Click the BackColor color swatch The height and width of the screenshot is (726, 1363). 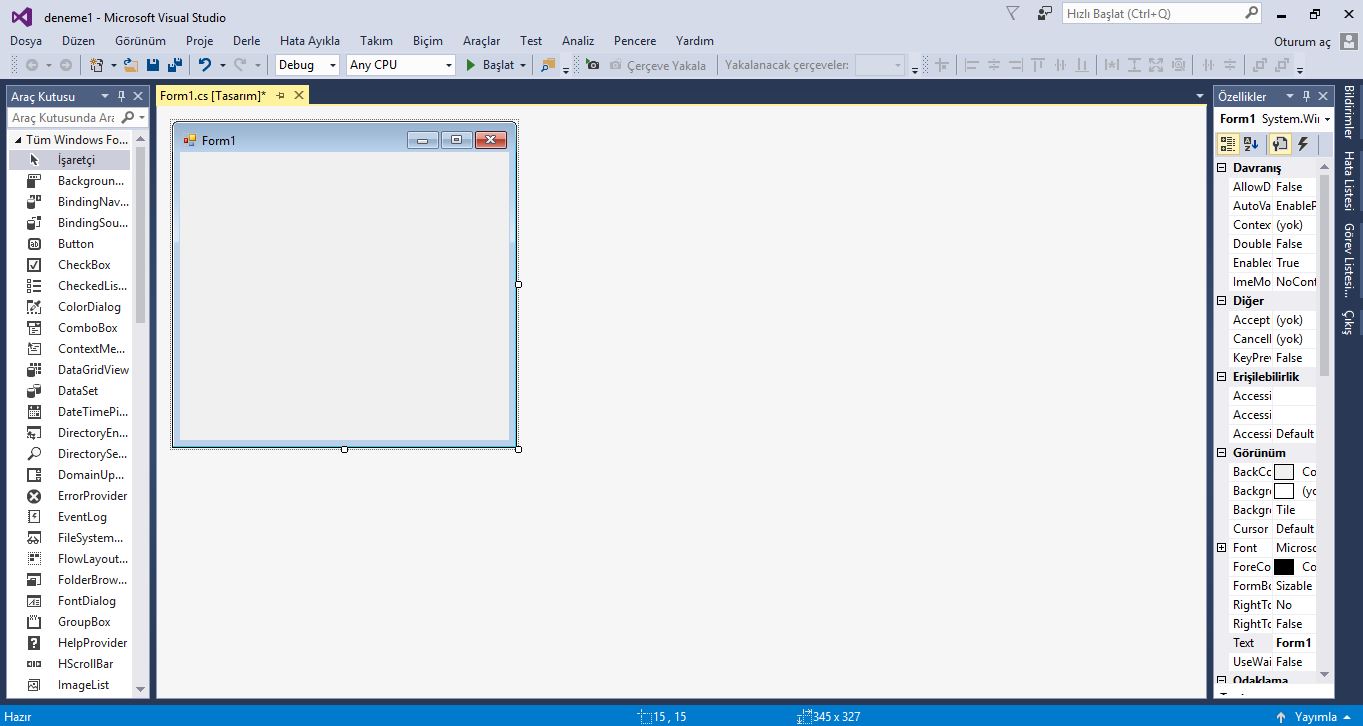click(1284, 472)
